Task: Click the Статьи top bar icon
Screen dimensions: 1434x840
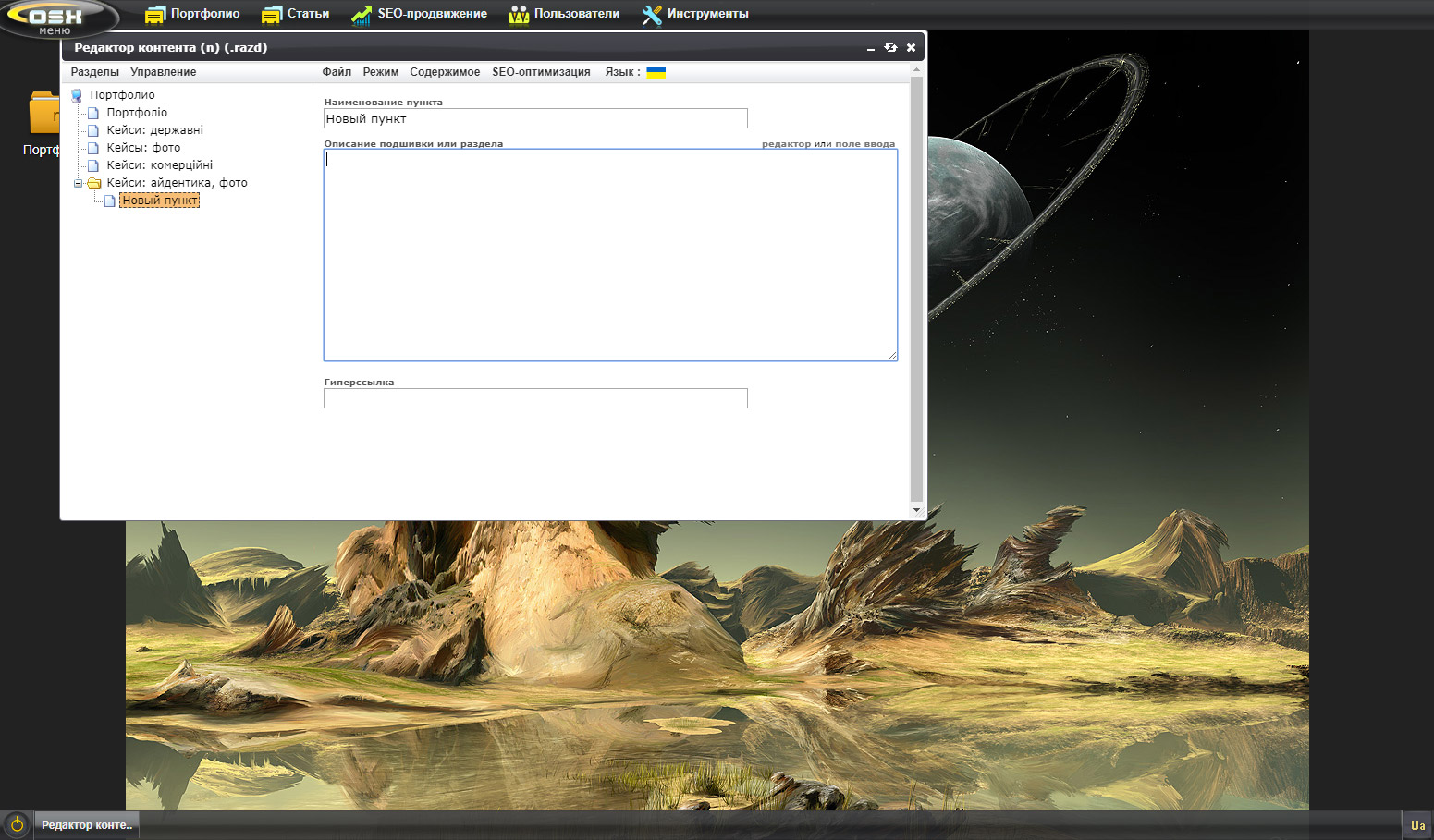Action: (x=271, y=15)
